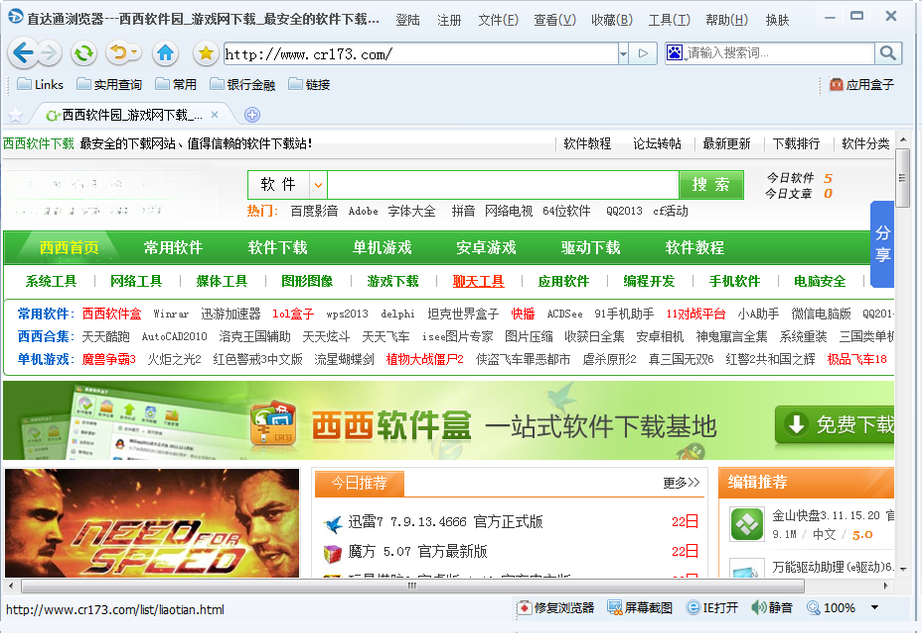Open the 软件 search category dropdown
This screenshot has height=633, width=922.
(318, 185)
